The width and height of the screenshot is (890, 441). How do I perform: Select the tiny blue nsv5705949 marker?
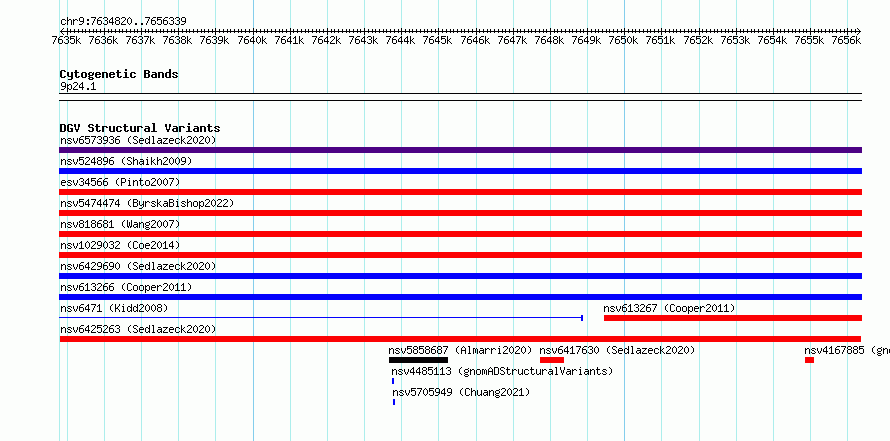coord(394,402)
